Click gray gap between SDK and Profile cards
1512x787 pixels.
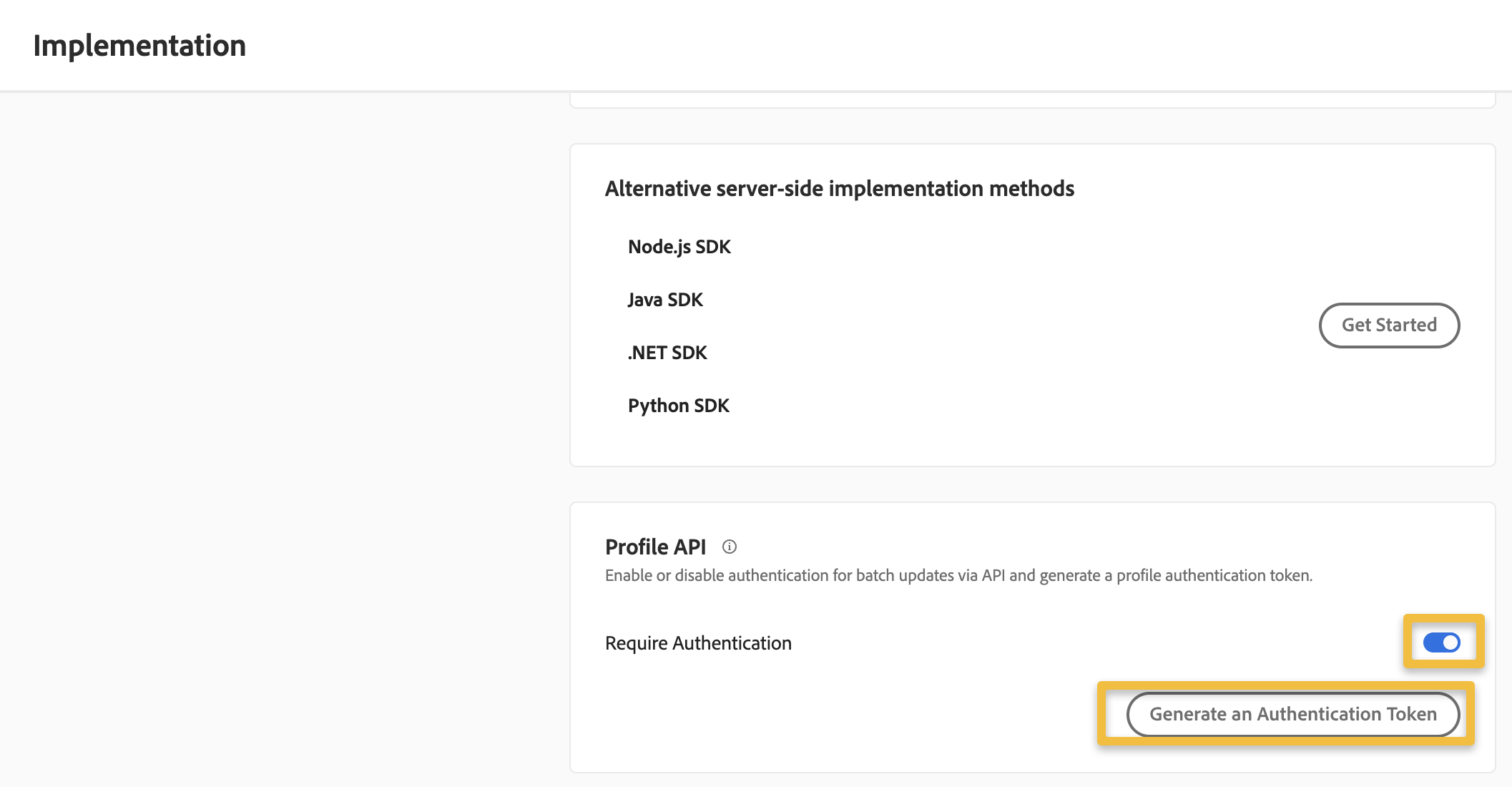[1032, 484]
